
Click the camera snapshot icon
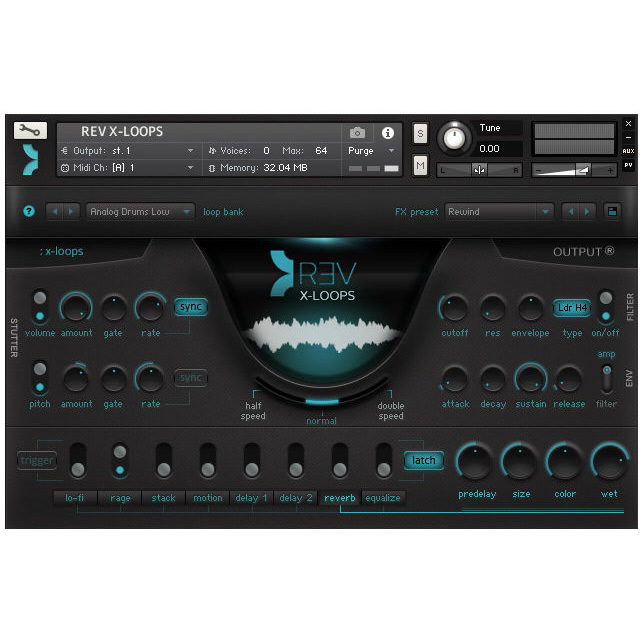(x=357, y=133)
